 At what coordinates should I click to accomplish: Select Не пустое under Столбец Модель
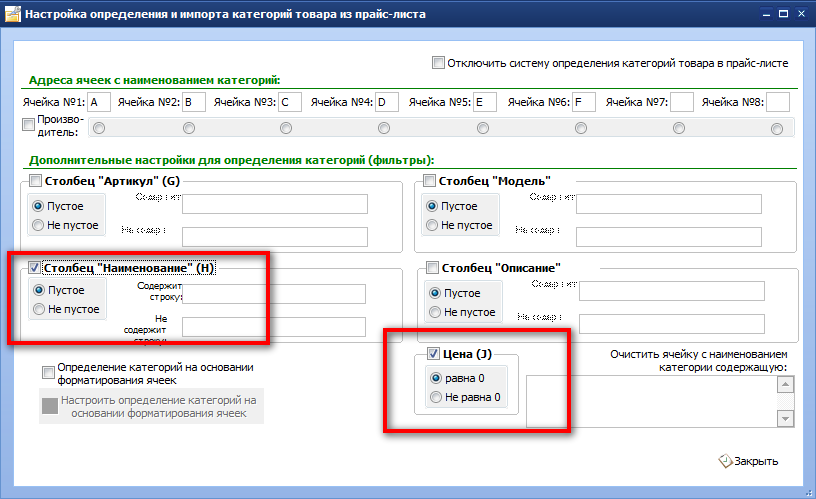click(x=432, y=225)
